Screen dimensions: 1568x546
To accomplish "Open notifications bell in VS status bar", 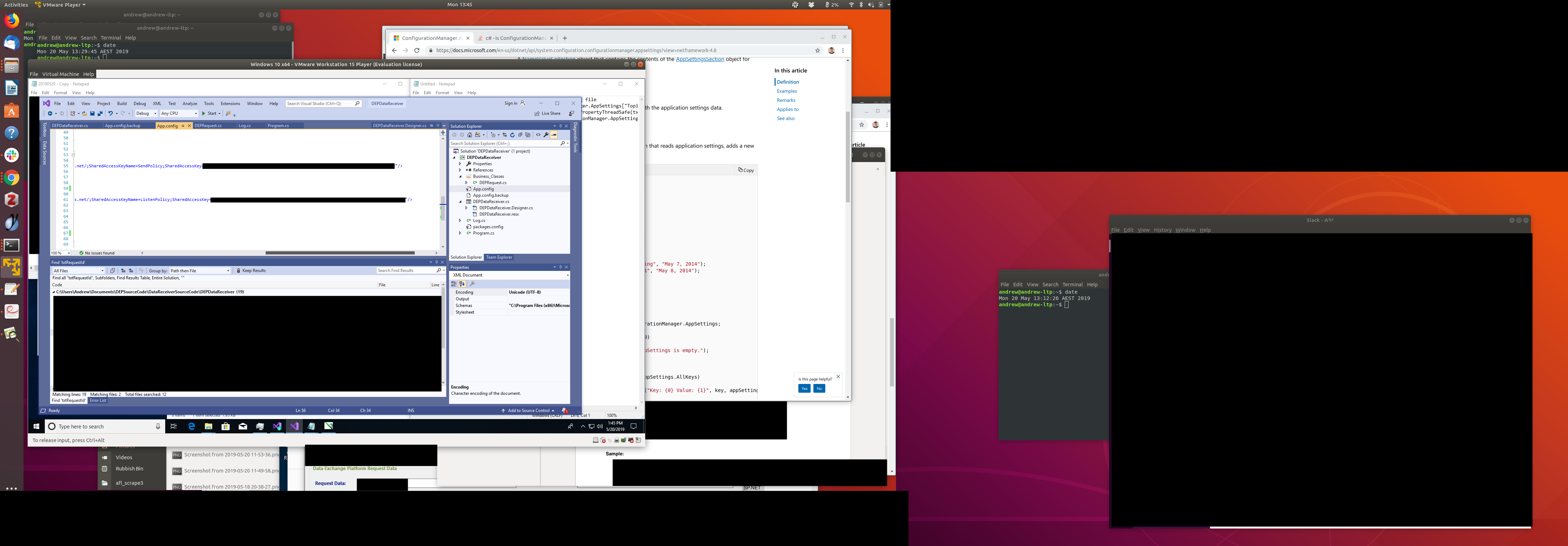I will coord(564,410).
